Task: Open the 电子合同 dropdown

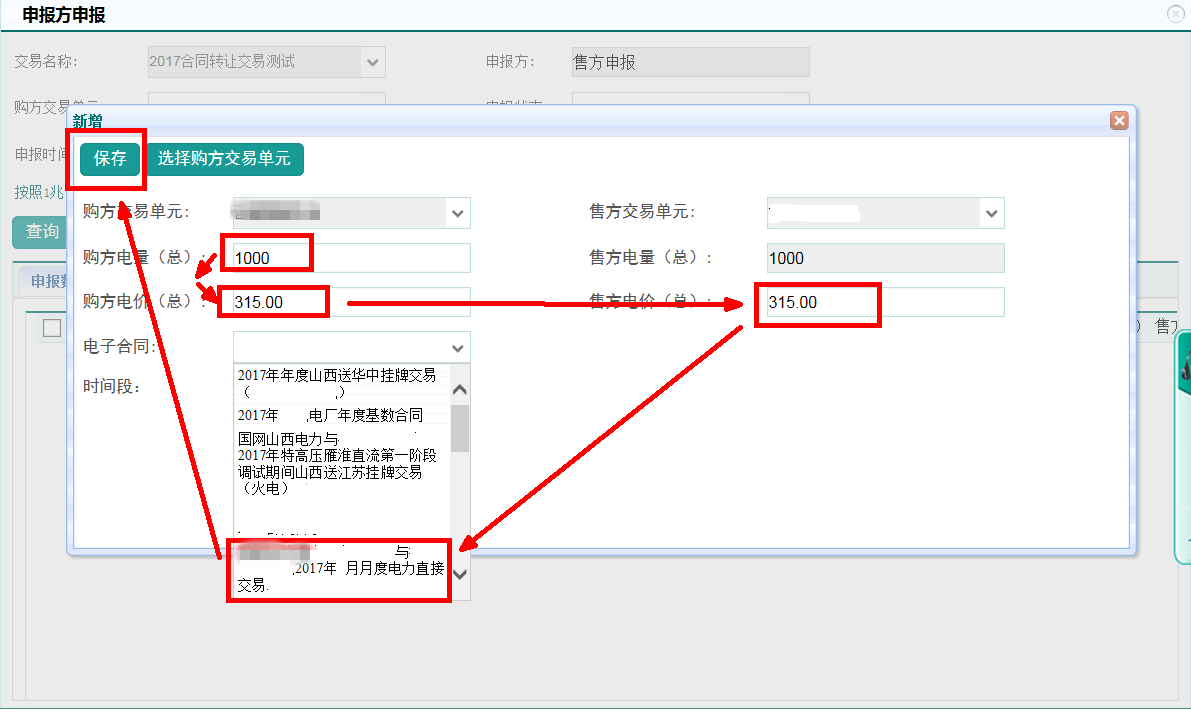Action: tap(458, 348)
